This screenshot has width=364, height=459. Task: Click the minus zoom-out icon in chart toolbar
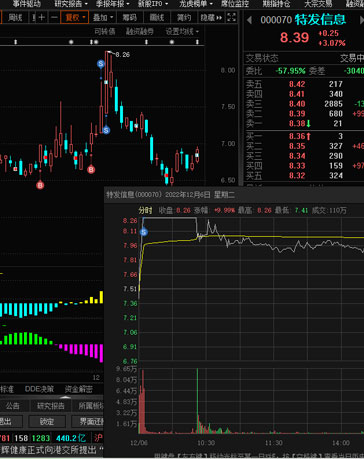(55, 17)
